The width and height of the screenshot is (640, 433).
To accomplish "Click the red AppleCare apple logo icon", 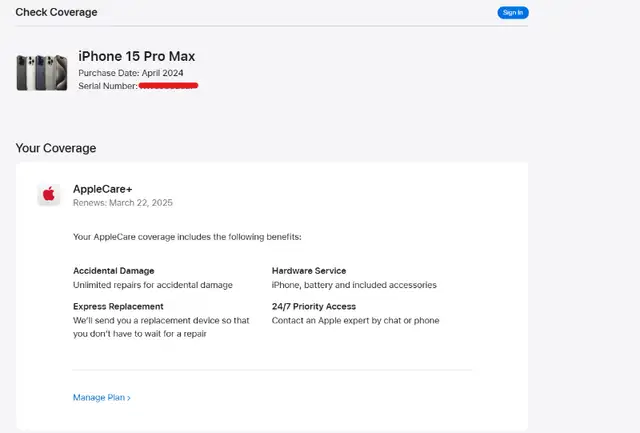I will tap(49, 194).
